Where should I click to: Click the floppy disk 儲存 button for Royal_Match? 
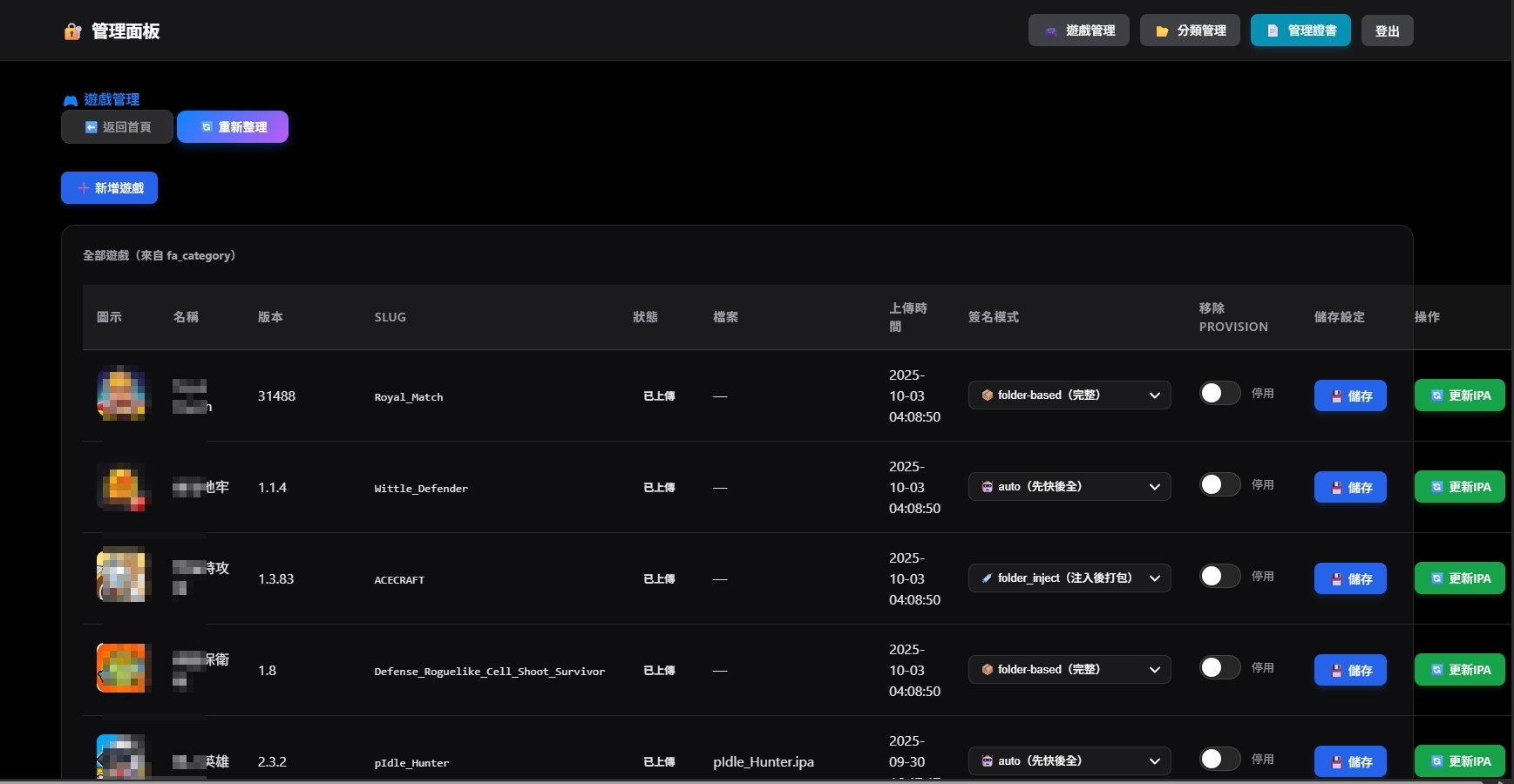tap(1349, 395)
